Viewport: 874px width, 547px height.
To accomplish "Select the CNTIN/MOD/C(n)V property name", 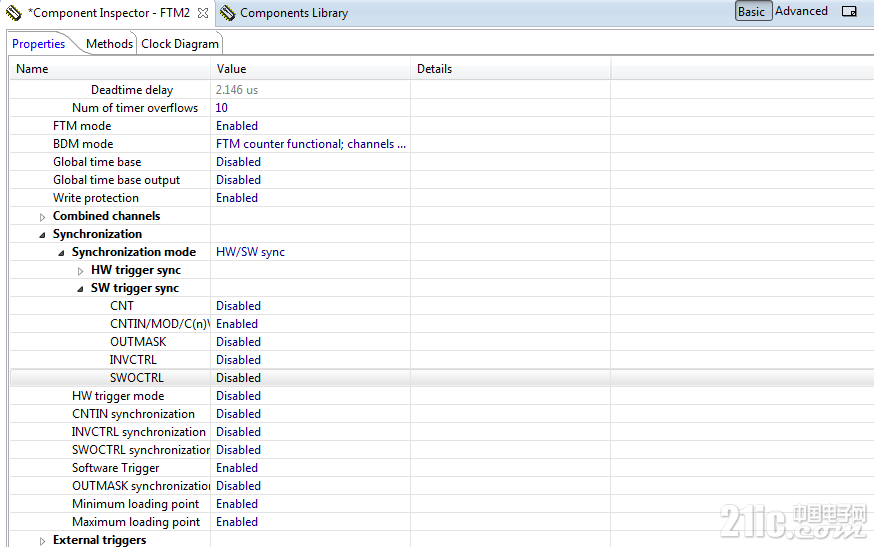I will pos(160,323).
